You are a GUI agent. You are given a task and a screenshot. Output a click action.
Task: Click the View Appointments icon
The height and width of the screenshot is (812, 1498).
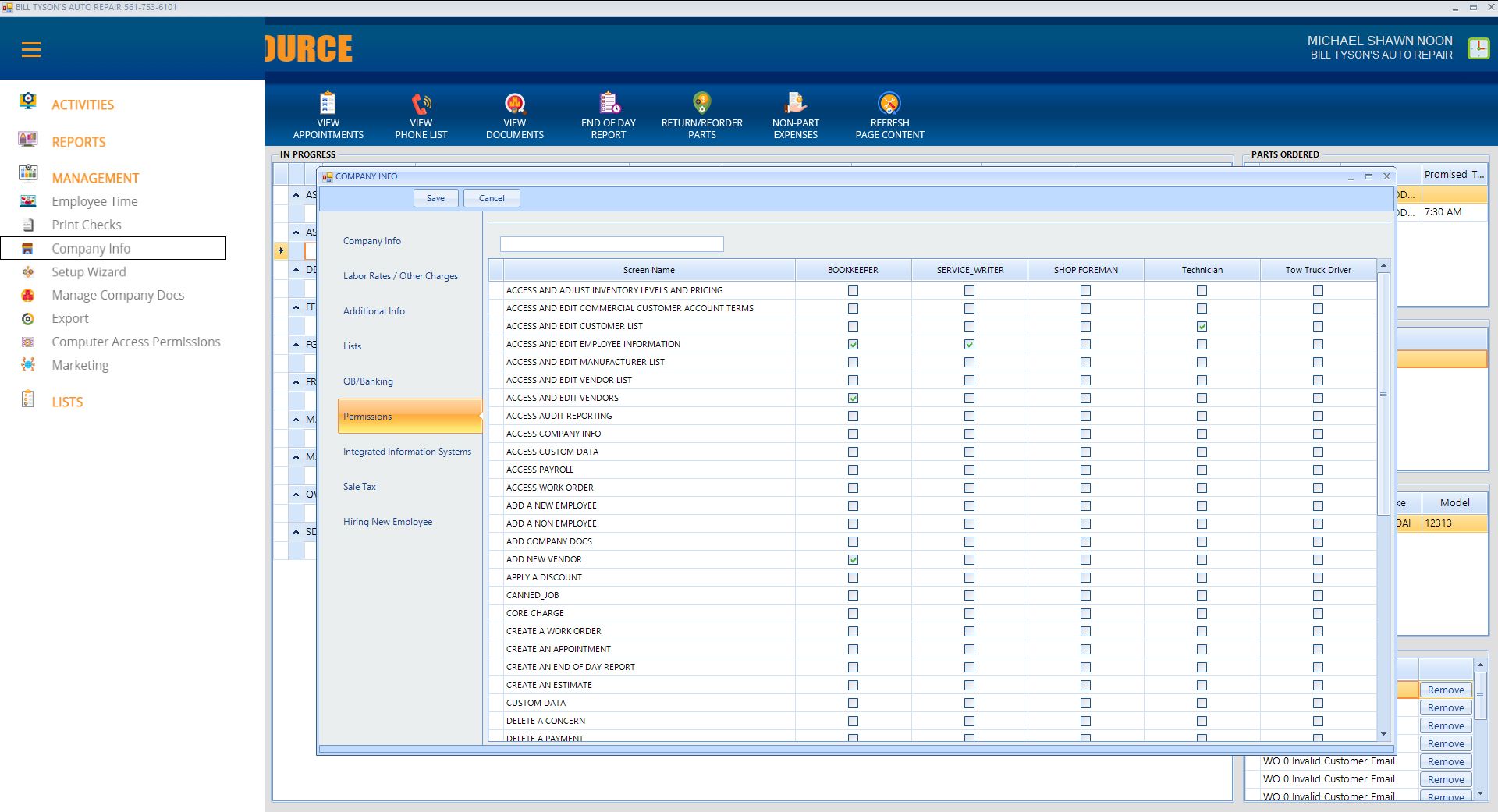point(328,104)
